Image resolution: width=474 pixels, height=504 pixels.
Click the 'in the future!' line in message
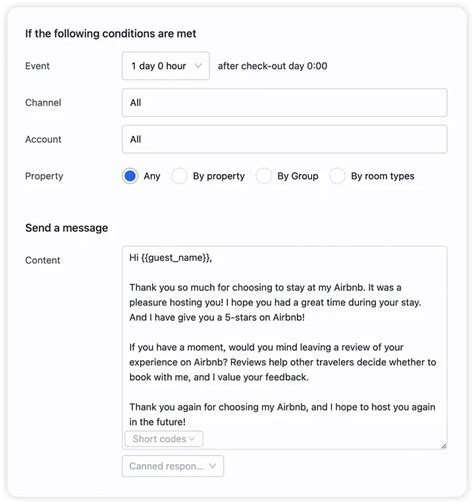point(157,422)
